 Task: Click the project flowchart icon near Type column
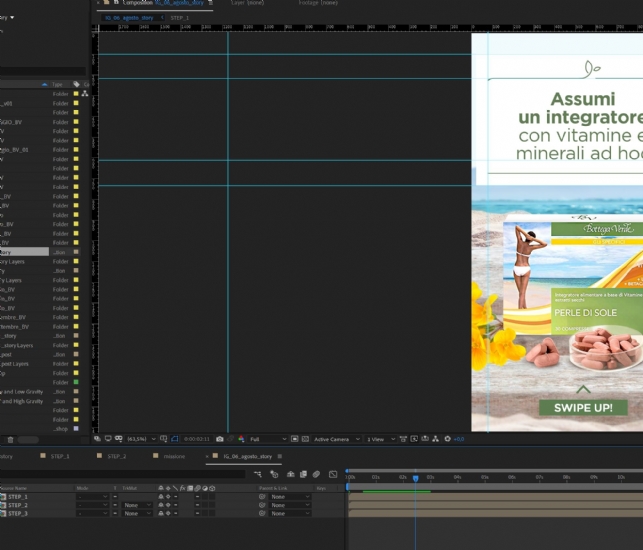pyautogui.click(x=85, y=94)
